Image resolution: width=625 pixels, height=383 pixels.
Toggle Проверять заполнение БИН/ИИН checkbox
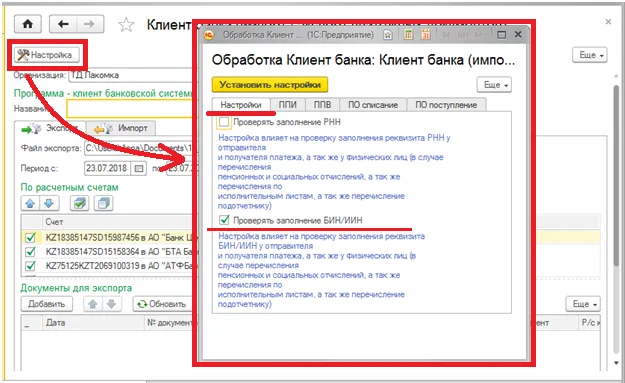click(x=224, y=220)
